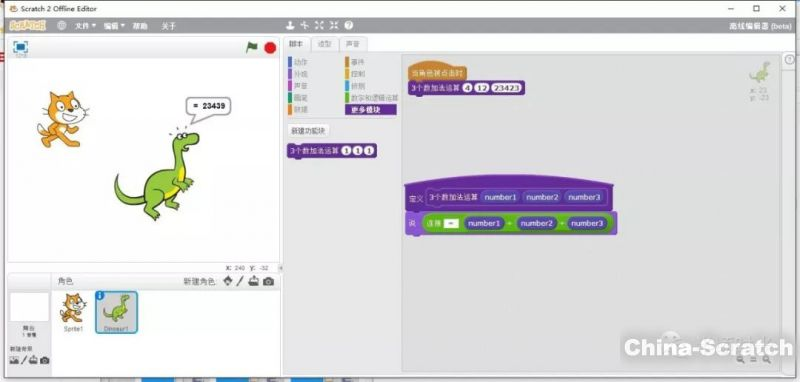
Task: Open the 文件 menu
Action: (x=85, y=26)
